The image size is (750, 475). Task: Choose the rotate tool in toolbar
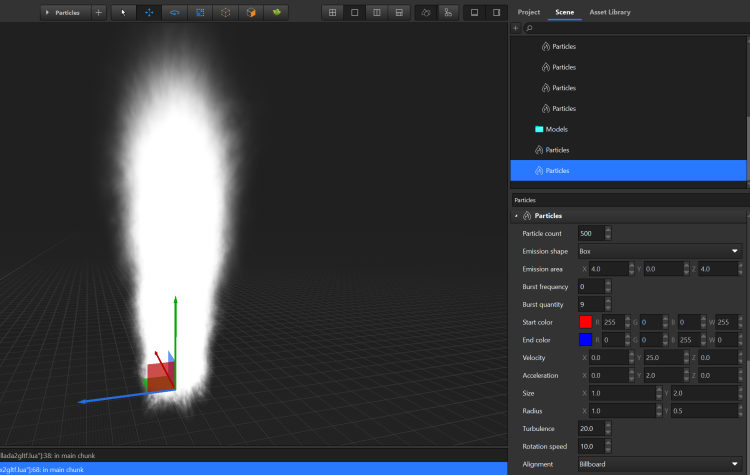click(x=174, y=13)
